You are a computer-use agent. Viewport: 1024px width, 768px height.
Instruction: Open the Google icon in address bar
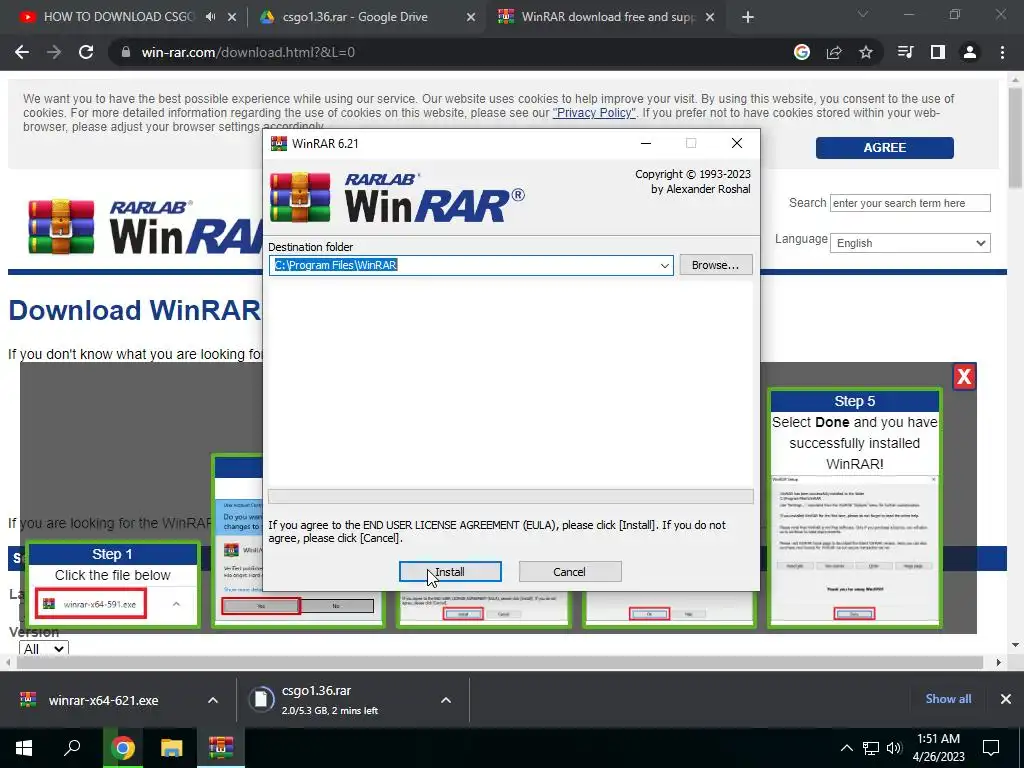pyautogui.click(x=802, y=52)
